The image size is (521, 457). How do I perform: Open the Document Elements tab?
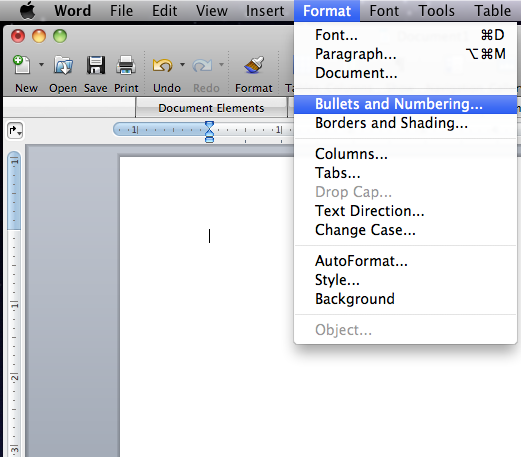coord(211,108)
